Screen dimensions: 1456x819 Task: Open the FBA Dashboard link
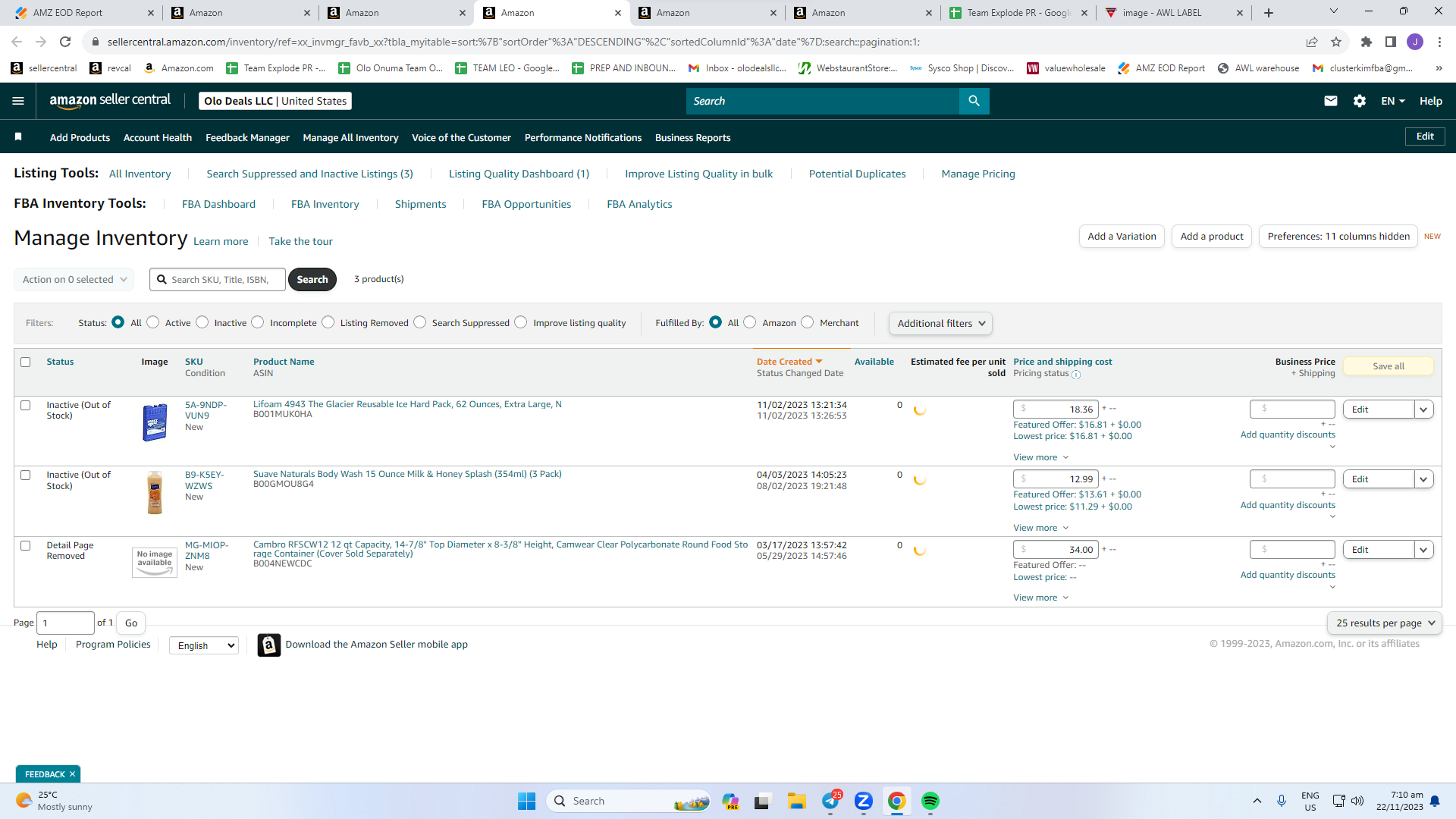click(x=218, y=204)
